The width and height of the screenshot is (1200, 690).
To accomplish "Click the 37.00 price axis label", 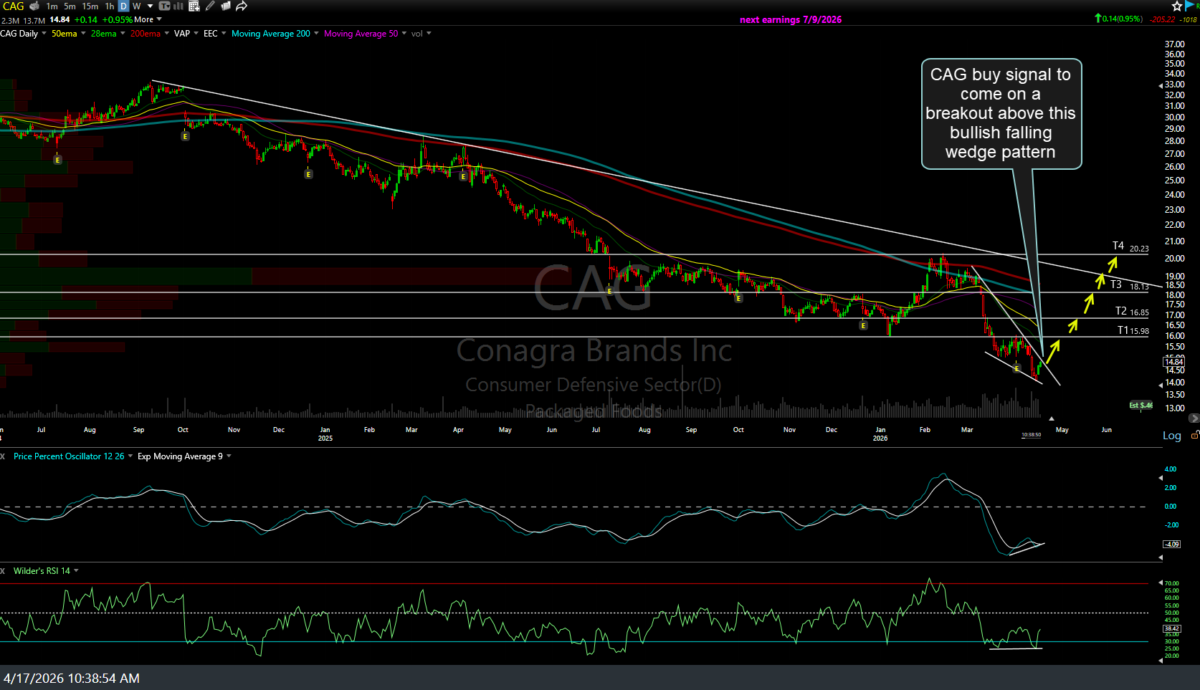I will pyautogui.click(x=1176, y=45).
